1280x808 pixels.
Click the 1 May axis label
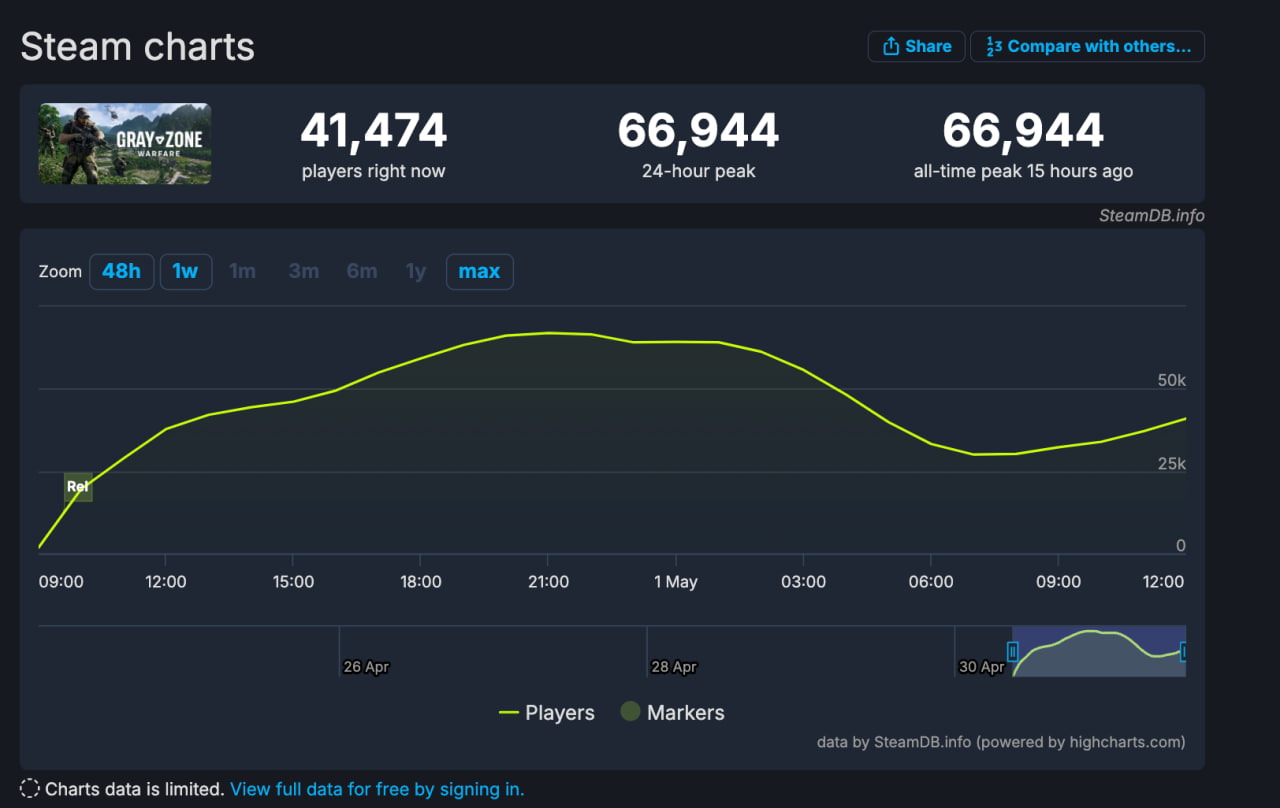point(676,582)
